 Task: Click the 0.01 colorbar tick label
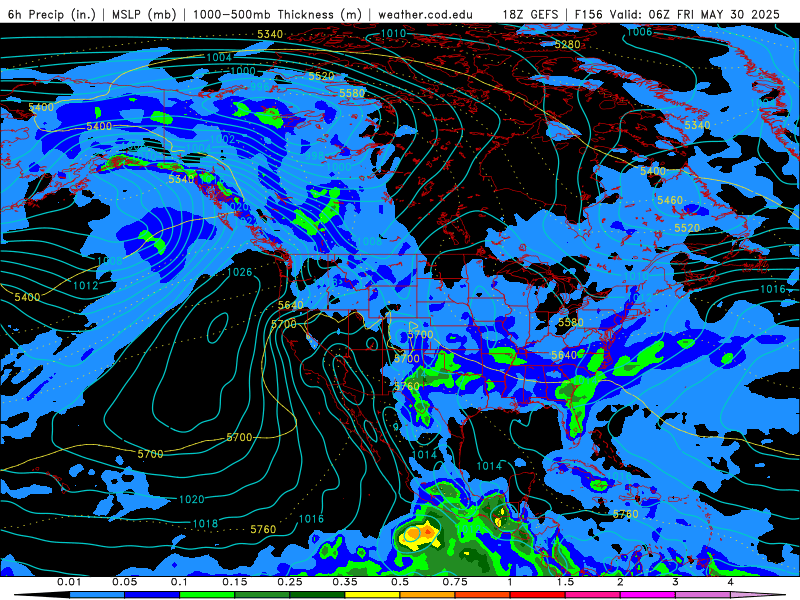click(x=69, y=582)
